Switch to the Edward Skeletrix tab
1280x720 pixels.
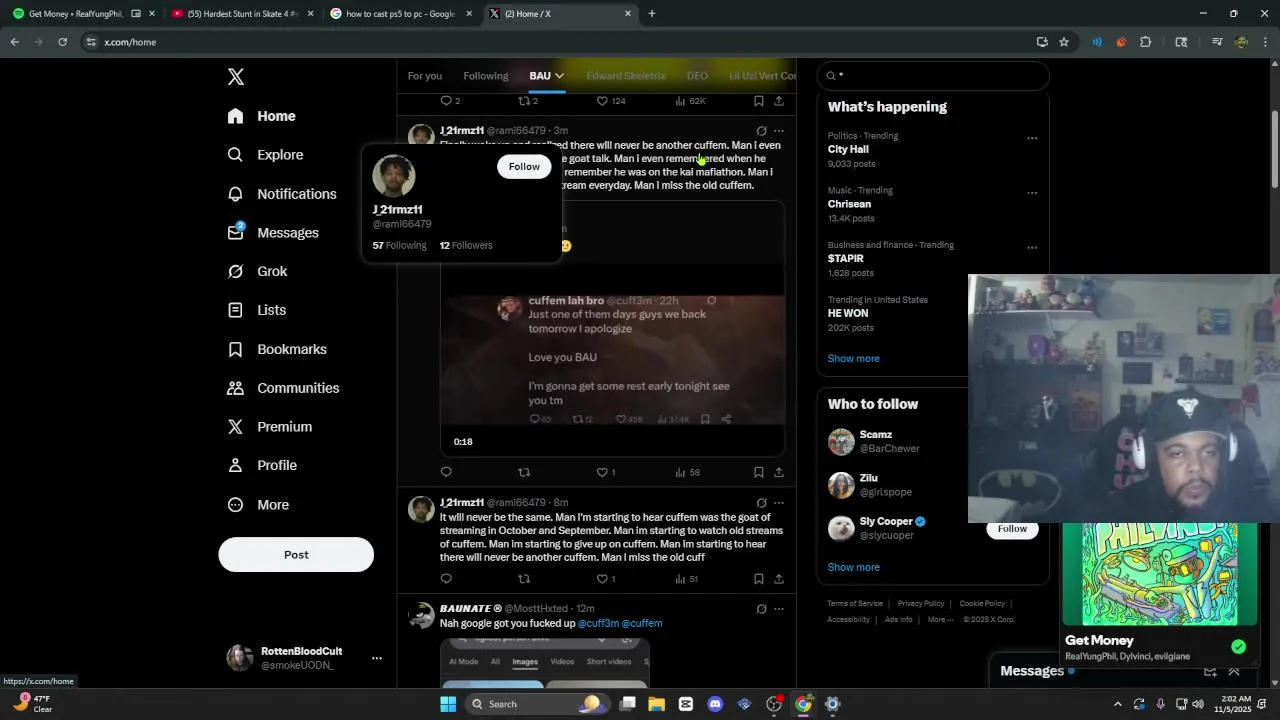click(626, 76)
